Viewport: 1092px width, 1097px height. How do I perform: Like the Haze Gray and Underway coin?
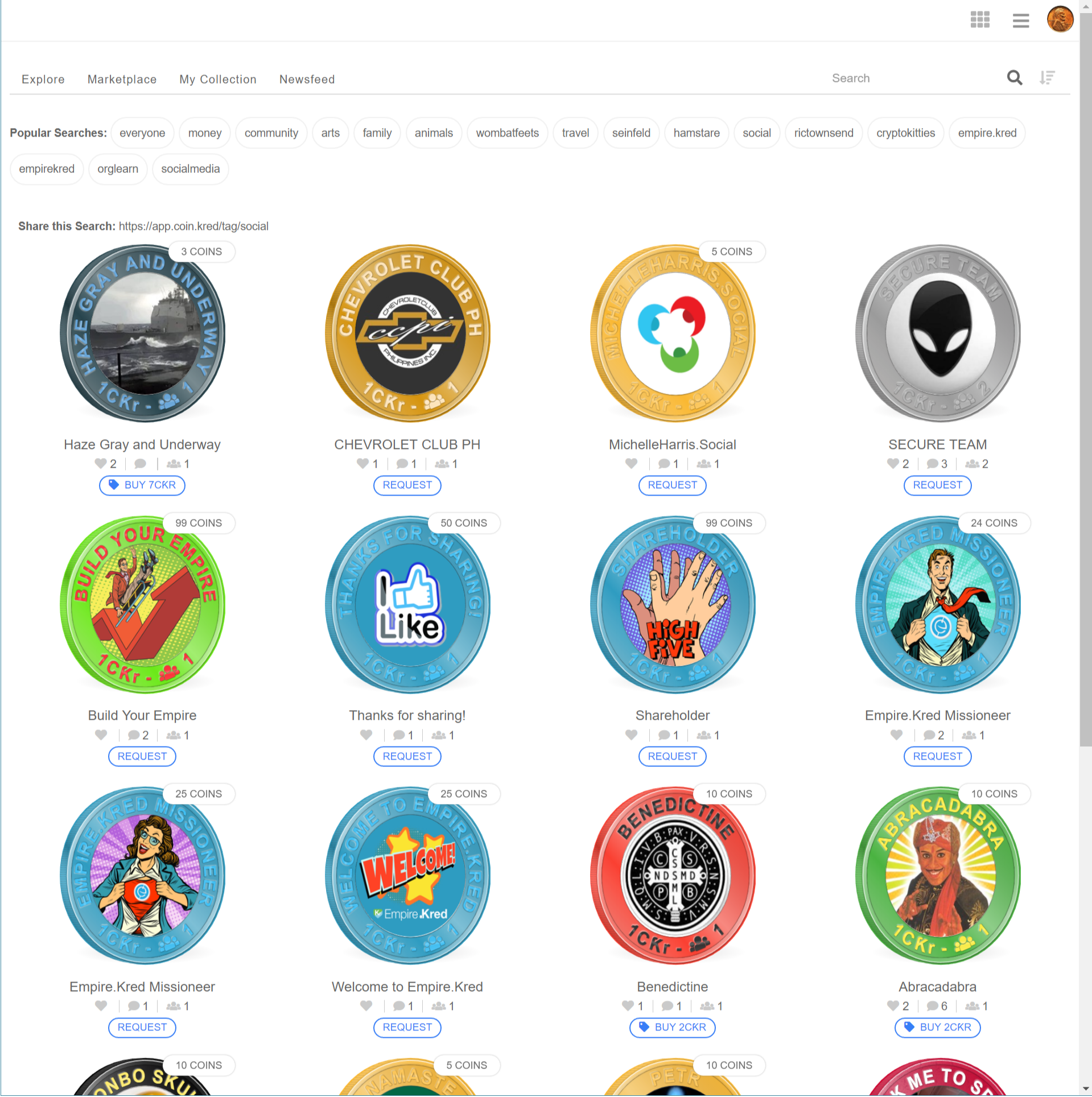pyautogui.click(x=100, y=464)
